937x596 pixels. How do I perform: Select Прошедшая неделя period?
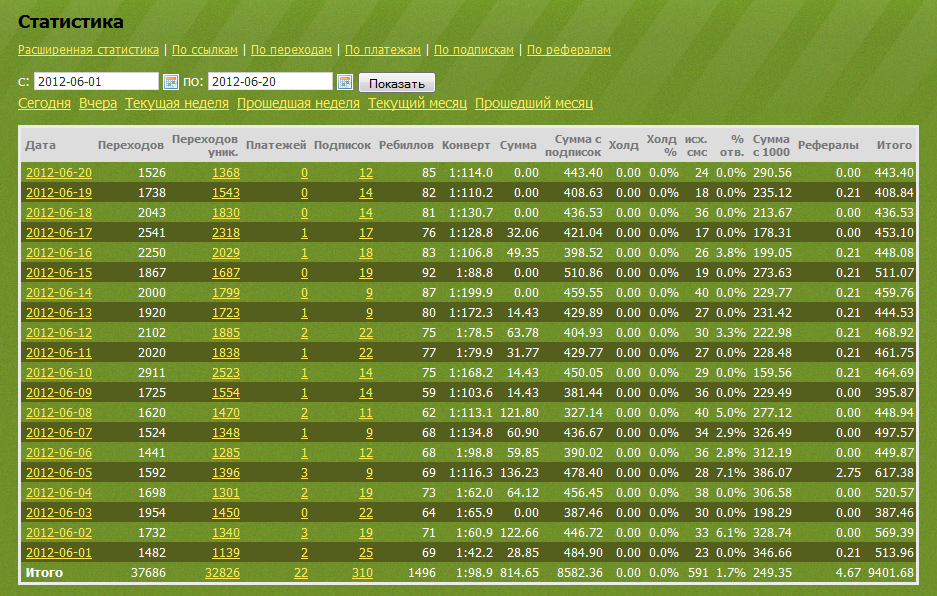click(x=298, y=103)
